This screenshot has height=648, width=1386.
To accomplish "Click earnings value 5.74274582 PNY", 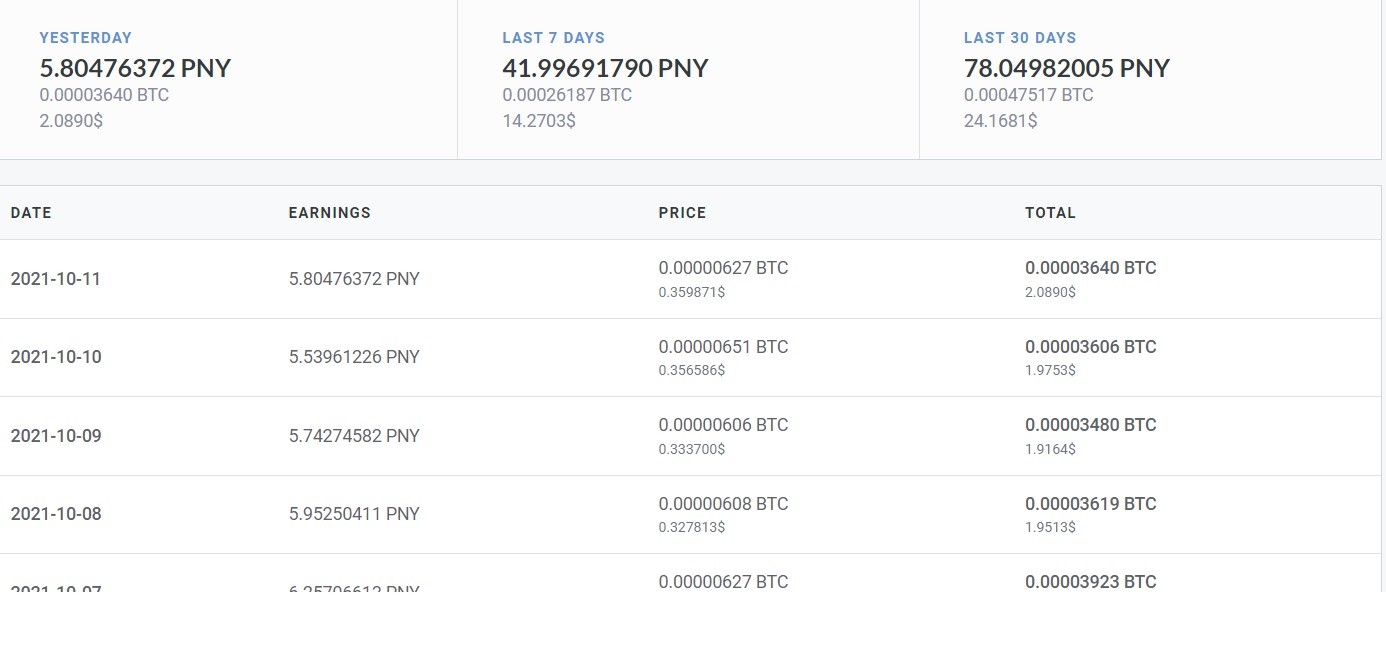I will coord(354,436).
